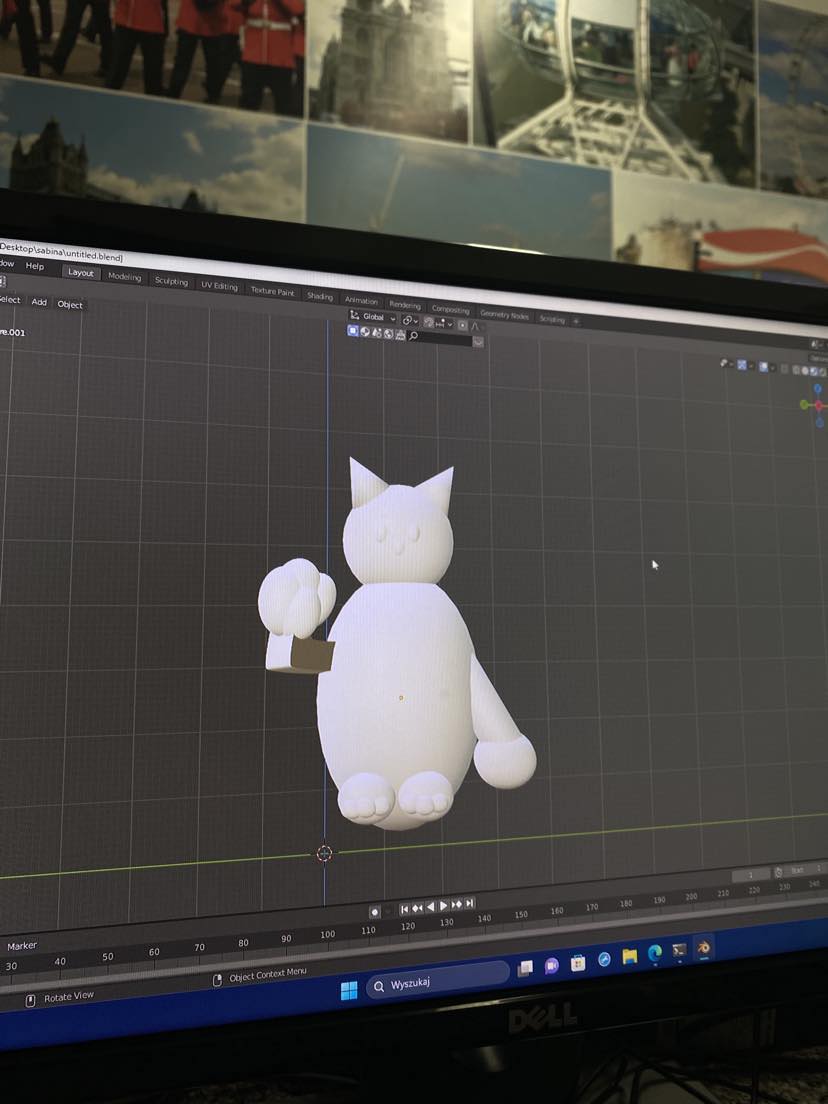This screenshot has height=1104, width=828.
Task: Click the green Y axis on navigation gizmo
Action: click(x=803, y=404)
